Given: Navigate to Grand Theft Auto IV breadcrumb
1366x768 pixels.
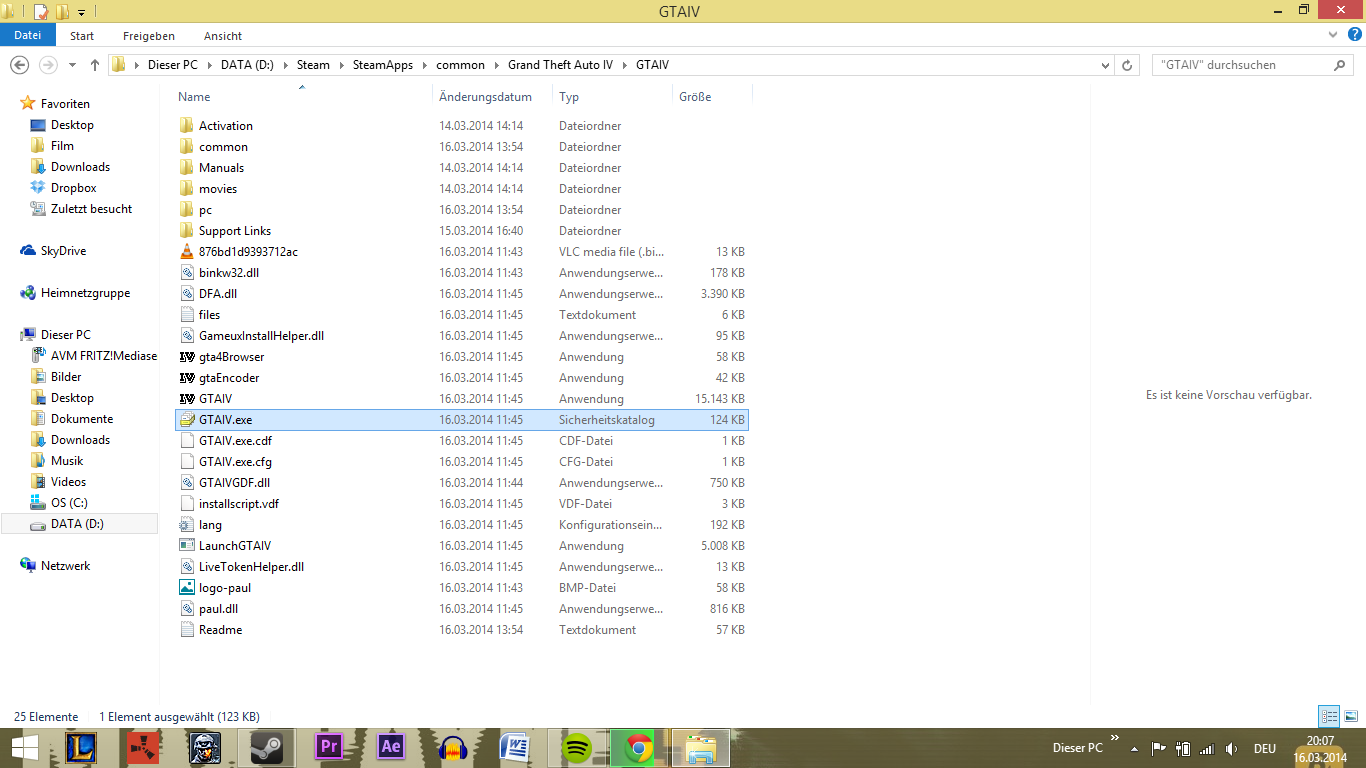Looking at the screenshot, I should tap(560, 65).
